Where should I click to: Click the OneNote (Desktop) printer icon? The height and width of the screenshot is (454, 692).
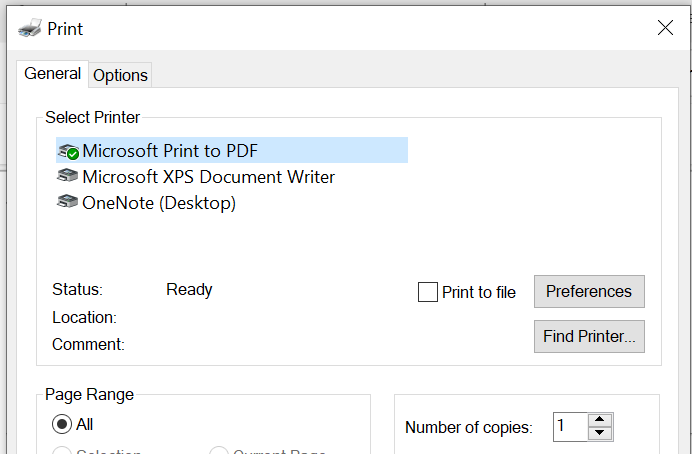point(68,201)
